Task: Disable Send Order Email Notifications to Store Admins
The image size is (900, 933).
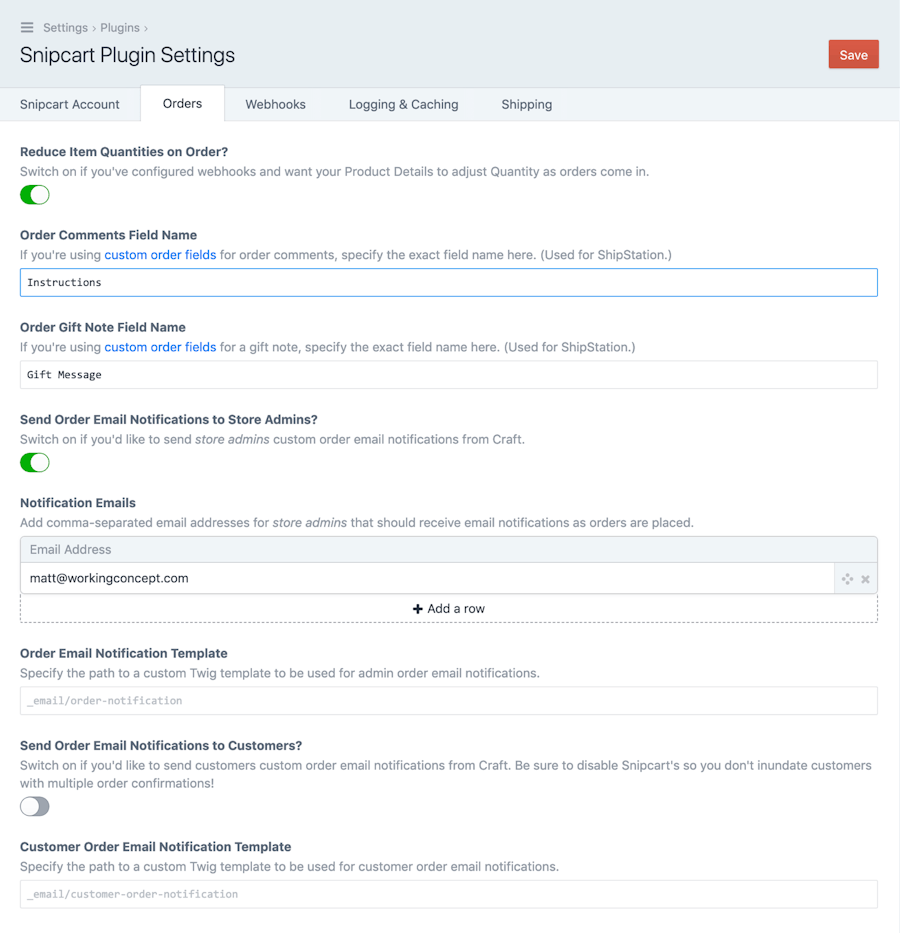Action: coord(35,462)
